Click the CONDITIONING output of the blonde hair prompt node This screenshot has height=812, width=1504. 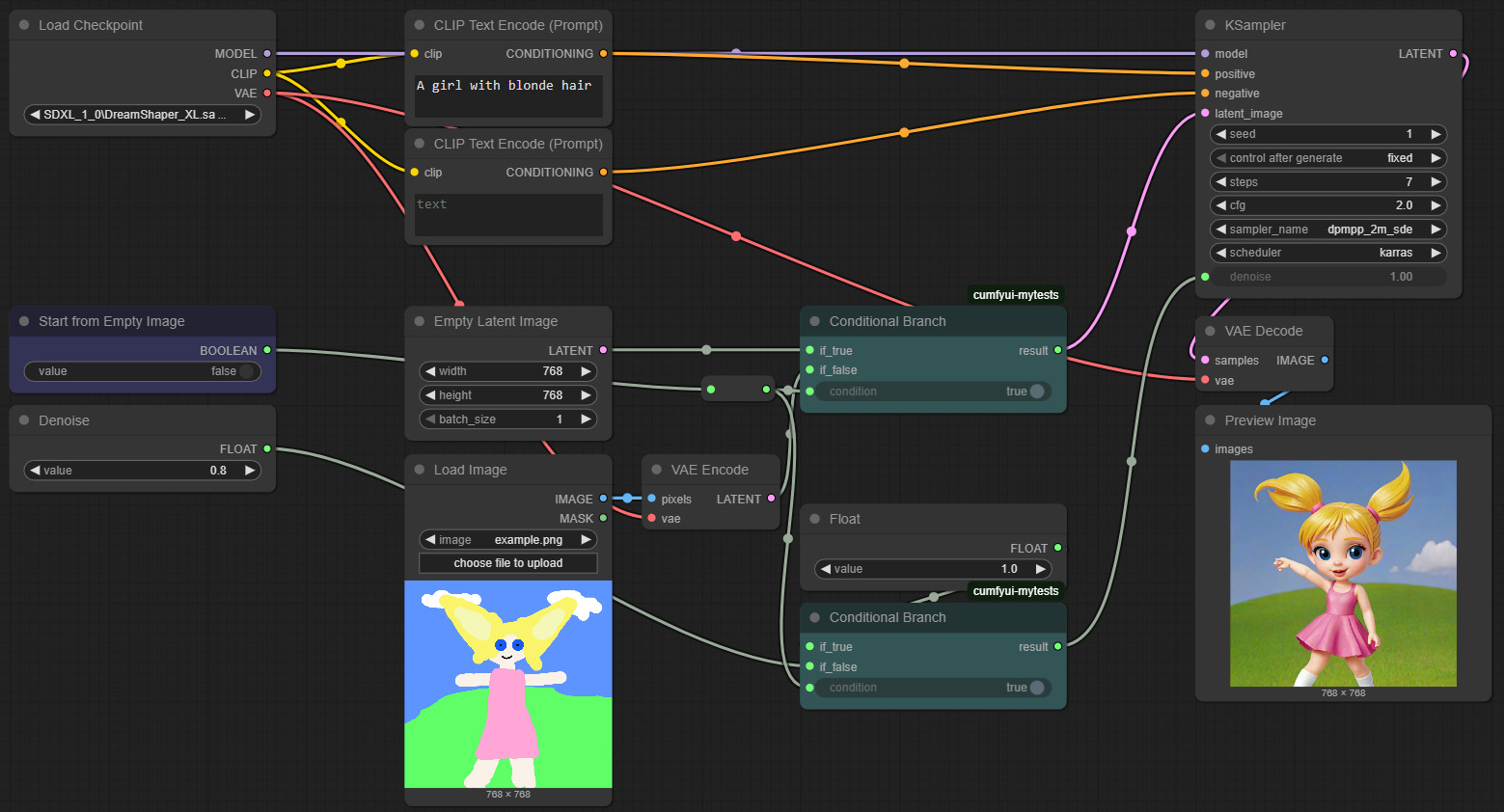(603, 54)
